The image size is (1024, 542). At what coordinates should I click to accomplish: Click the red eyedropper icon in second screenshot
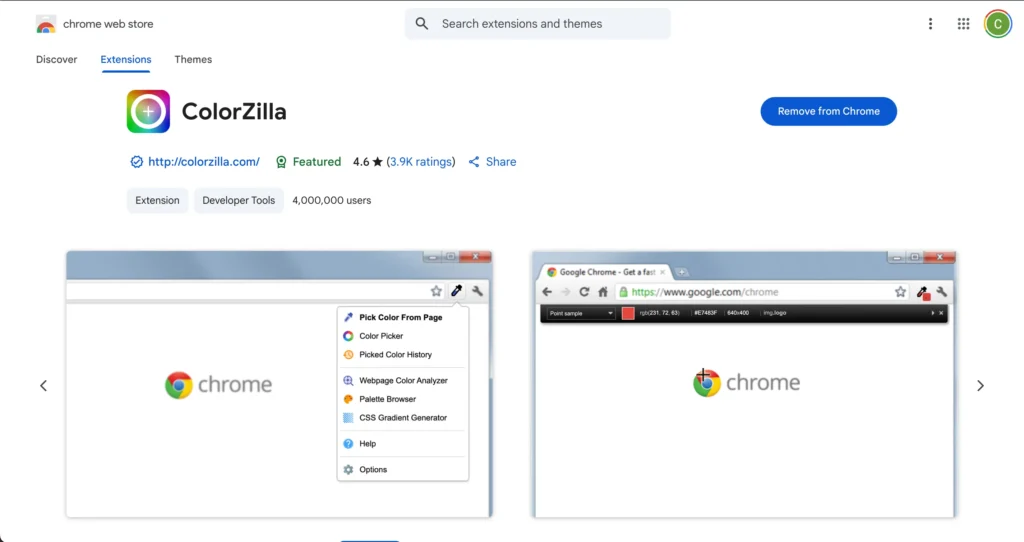(x=923, y=293)
